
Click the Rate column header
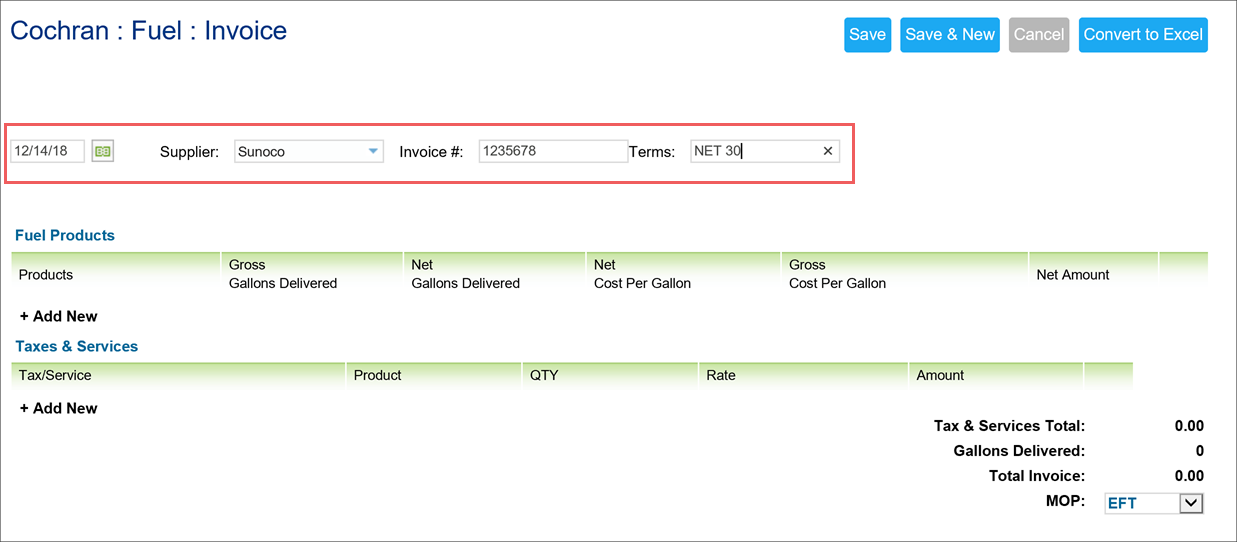coord(720,375)
